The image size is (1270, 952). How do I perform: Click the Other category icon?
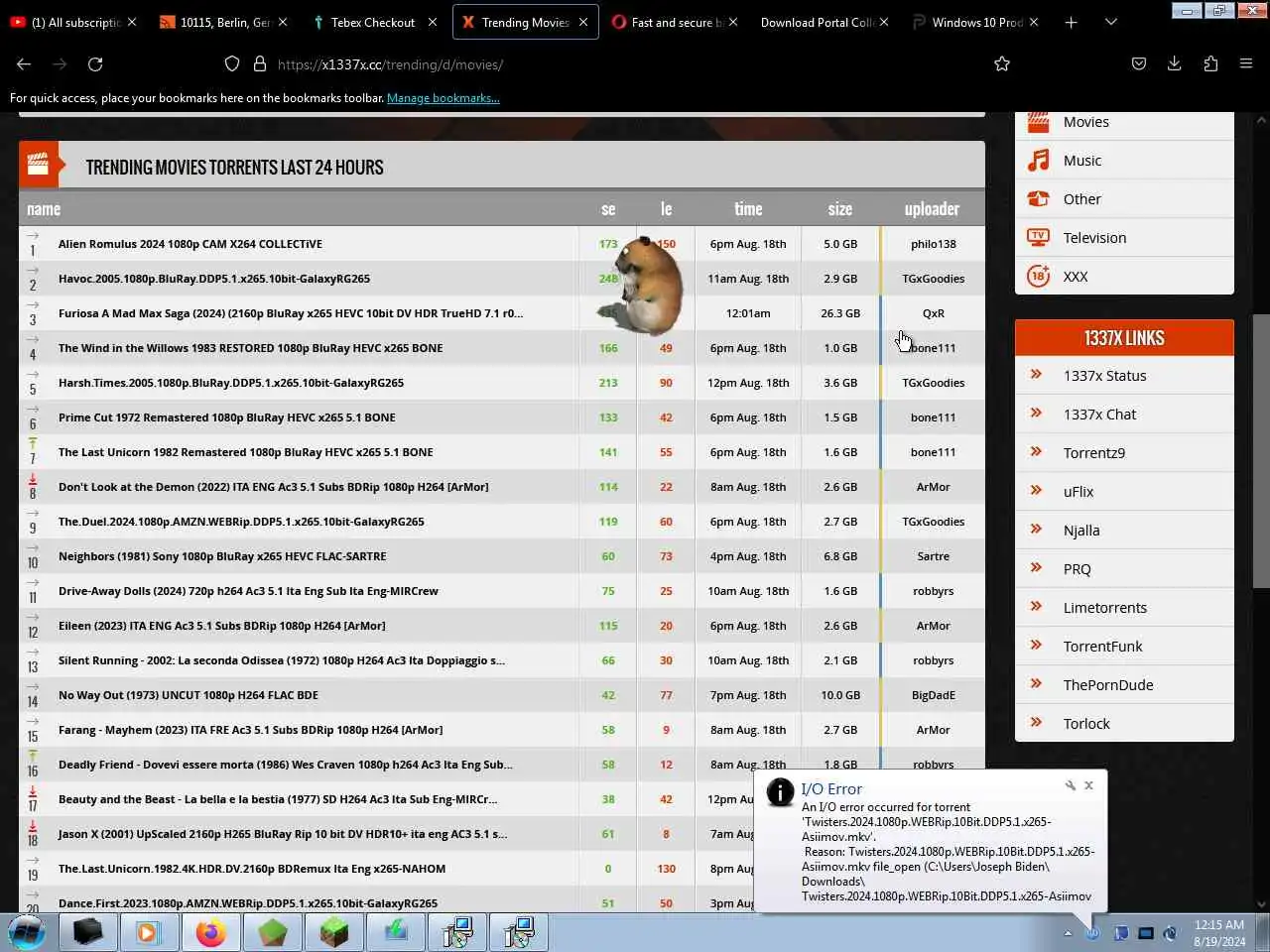(1039, 198)
